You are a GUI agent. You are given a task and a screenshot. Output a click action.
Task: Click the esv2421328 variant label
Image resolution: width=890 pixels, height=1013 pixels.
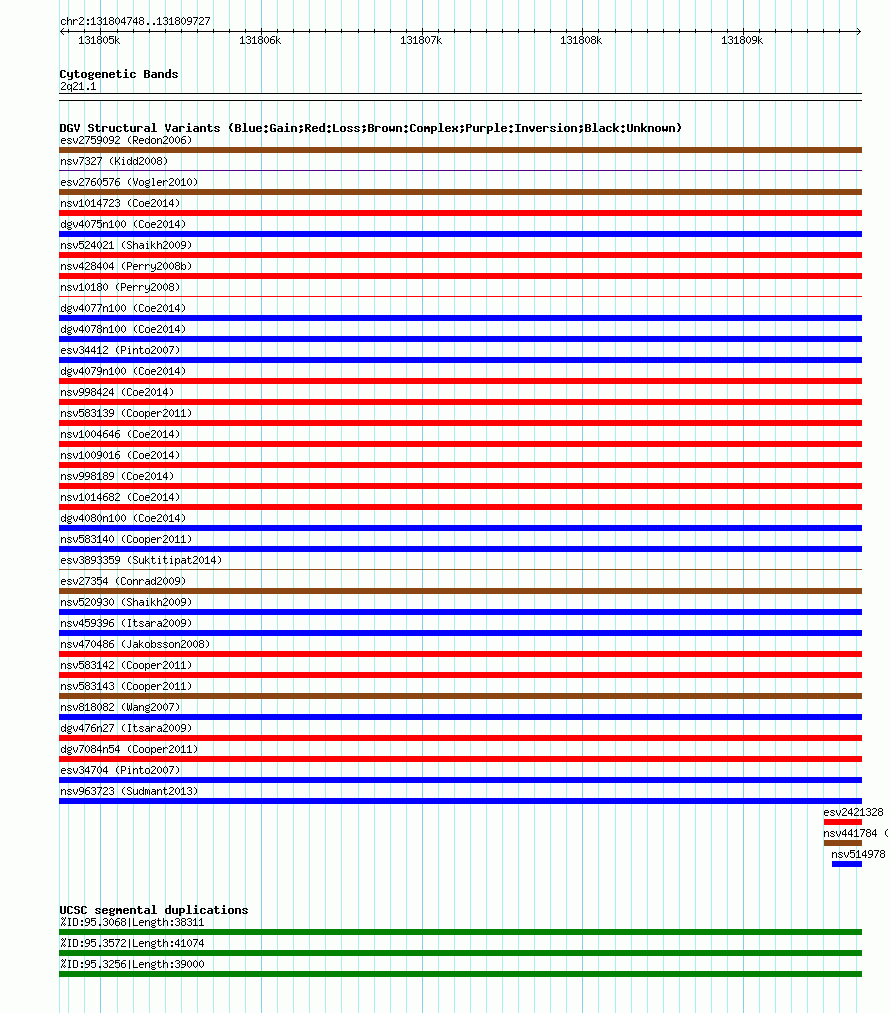853,812
